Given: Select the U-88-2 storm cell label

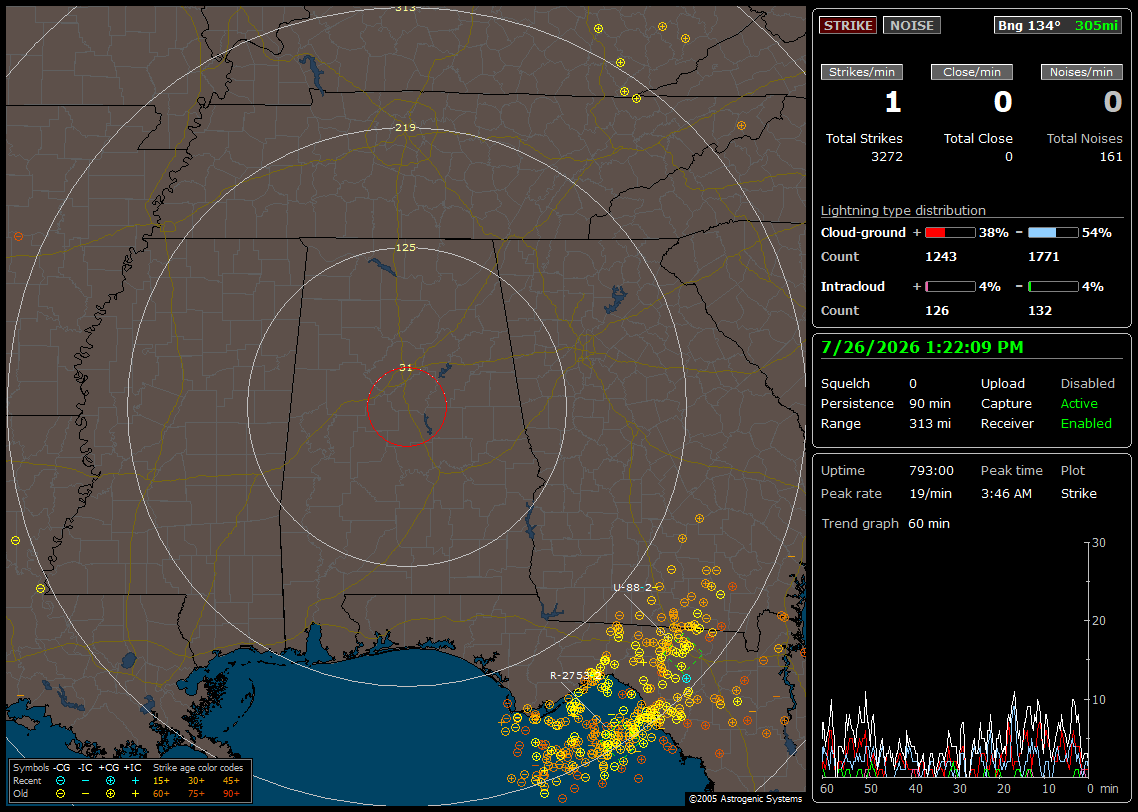Looking at the screenshot, I should [x=632, y=587].
